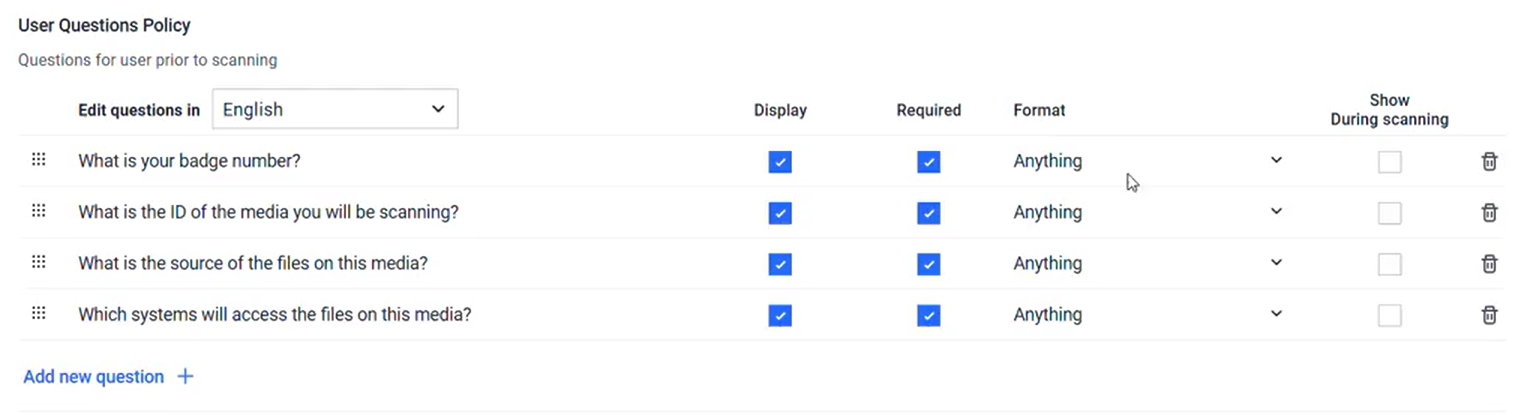Click the plus icon beside Add new question
1527x415 pixels.
pyautogui.click(x=185, y=377)
